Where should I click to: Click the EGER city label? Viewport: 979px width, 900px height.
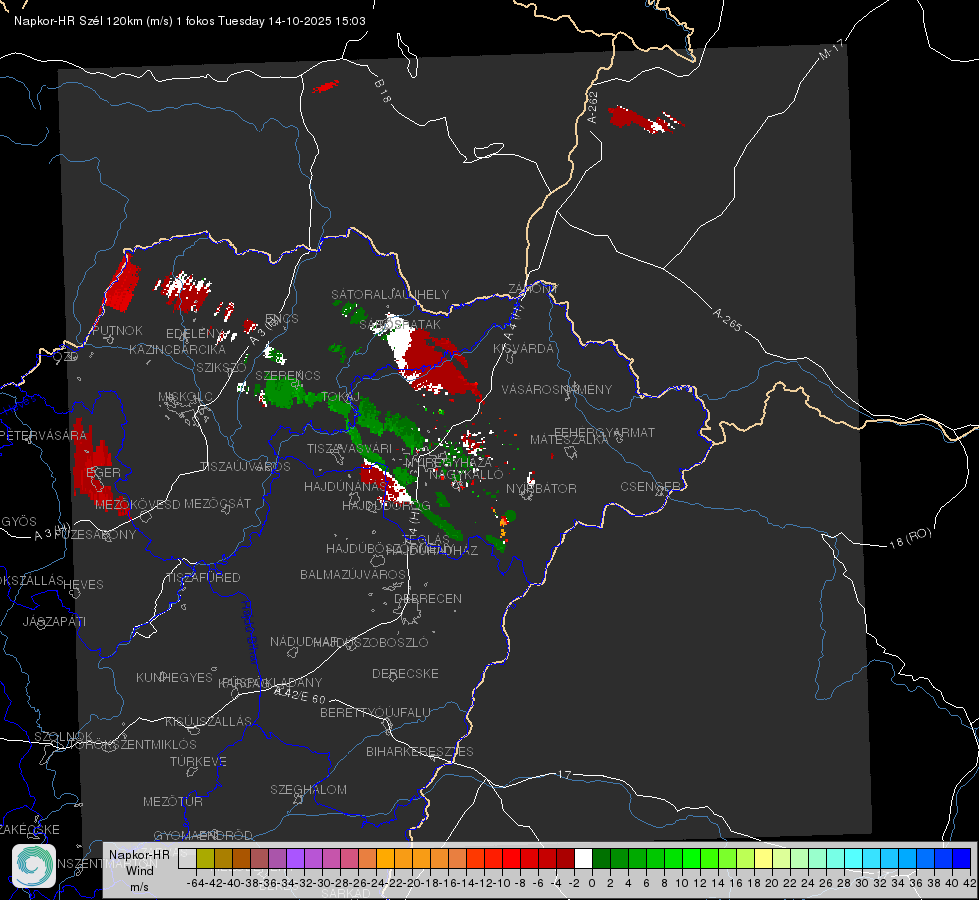(x=103, y=472)
